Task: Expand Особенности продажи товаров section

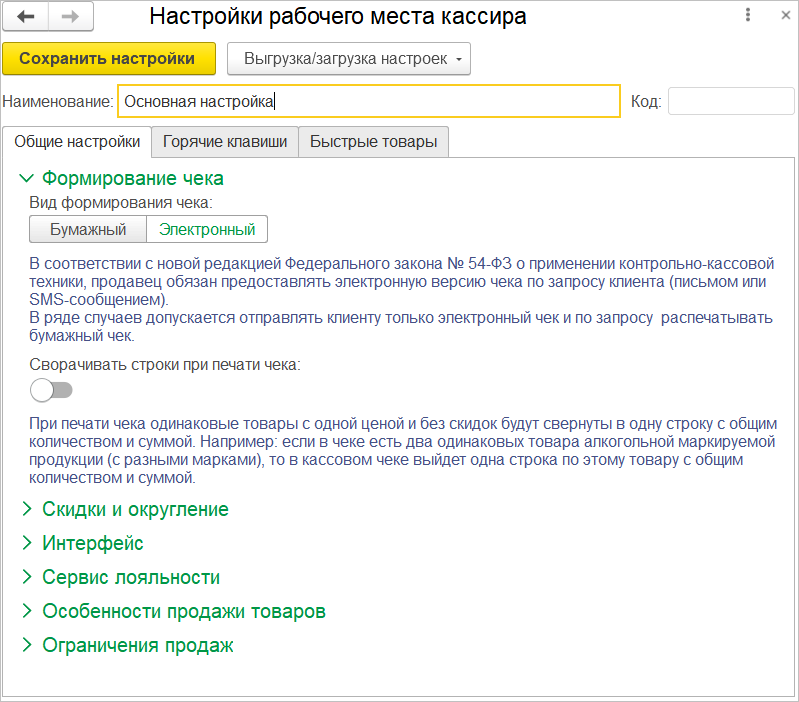Action: click(174, 611)
